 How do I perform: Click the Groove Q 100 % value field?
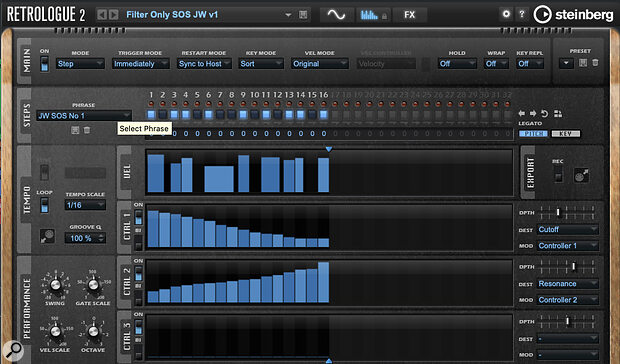(85, 238)
